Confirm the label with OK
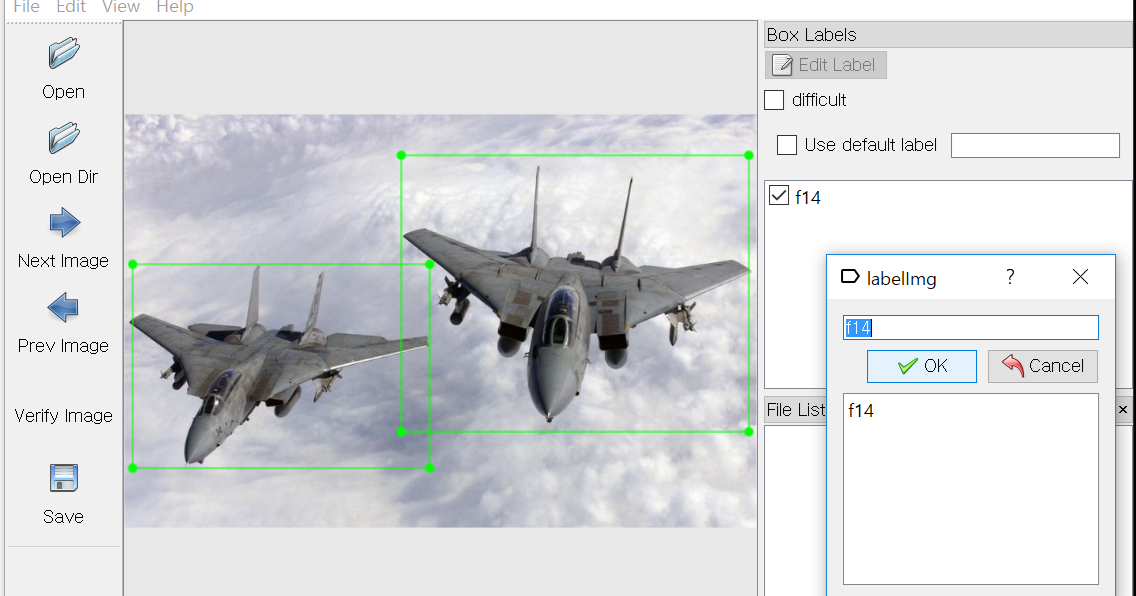The image size is (1136, 596). coord(921,366)
